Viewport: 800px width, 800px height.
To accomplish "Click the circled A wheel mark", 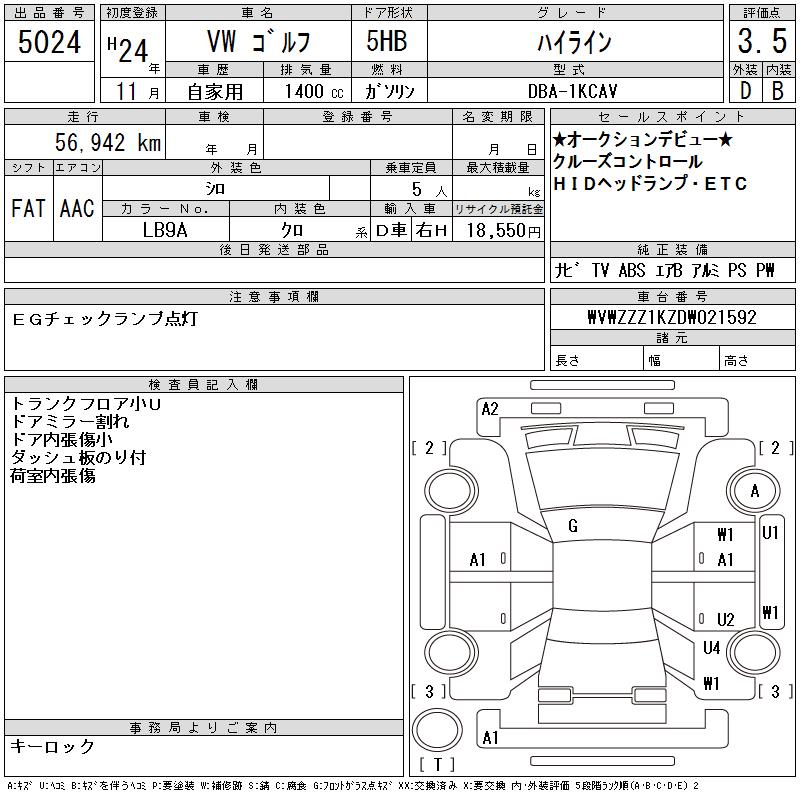I will 754,491.
